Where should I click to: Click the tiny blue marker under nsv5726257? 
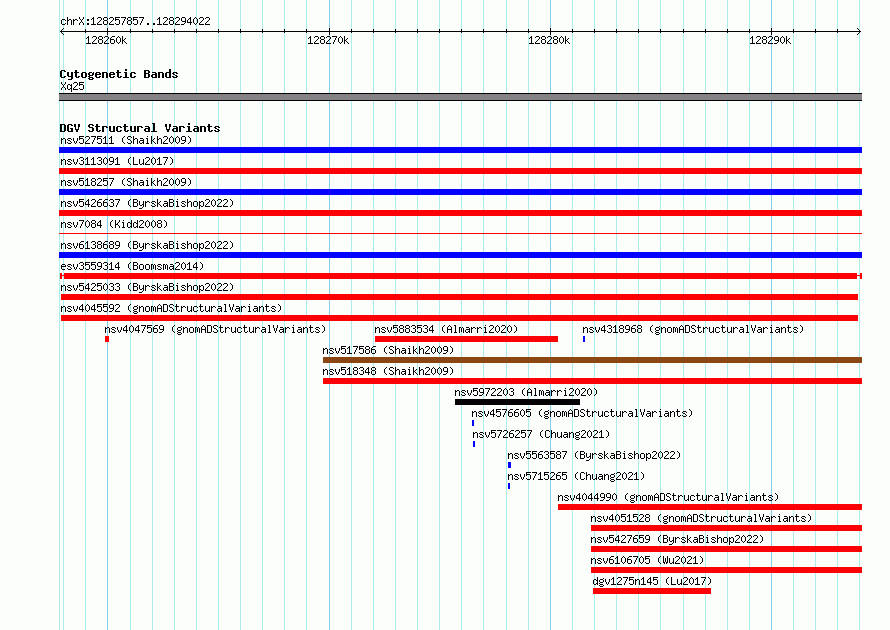(474, 444)
